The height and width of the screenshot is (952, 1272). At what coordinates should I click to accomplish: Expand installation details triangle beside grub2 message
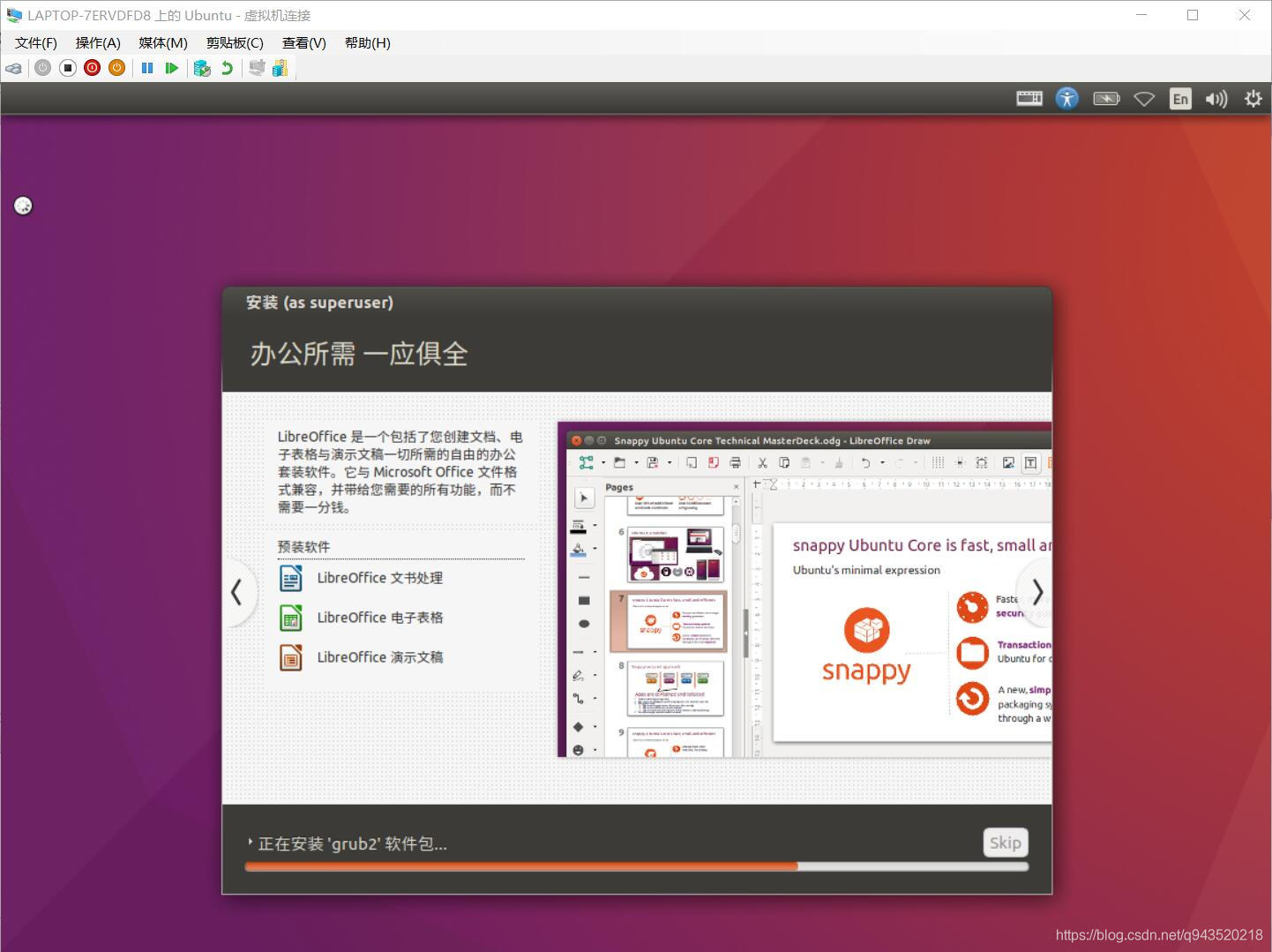[251, 843]
